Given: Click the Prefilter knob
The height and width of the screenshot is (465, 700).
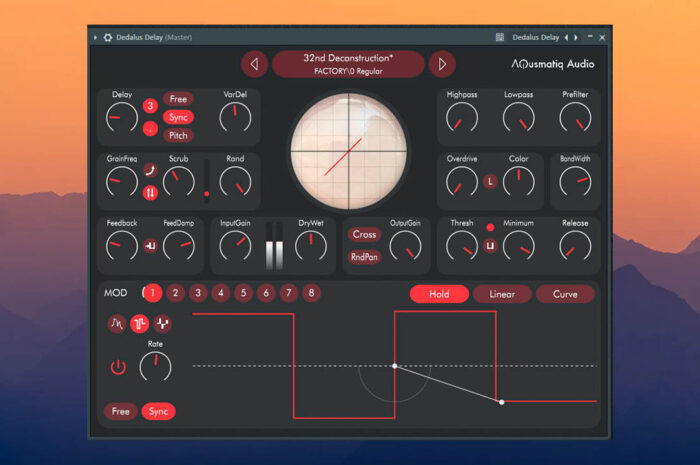Looking at the screenshot, I should [575, 117].
